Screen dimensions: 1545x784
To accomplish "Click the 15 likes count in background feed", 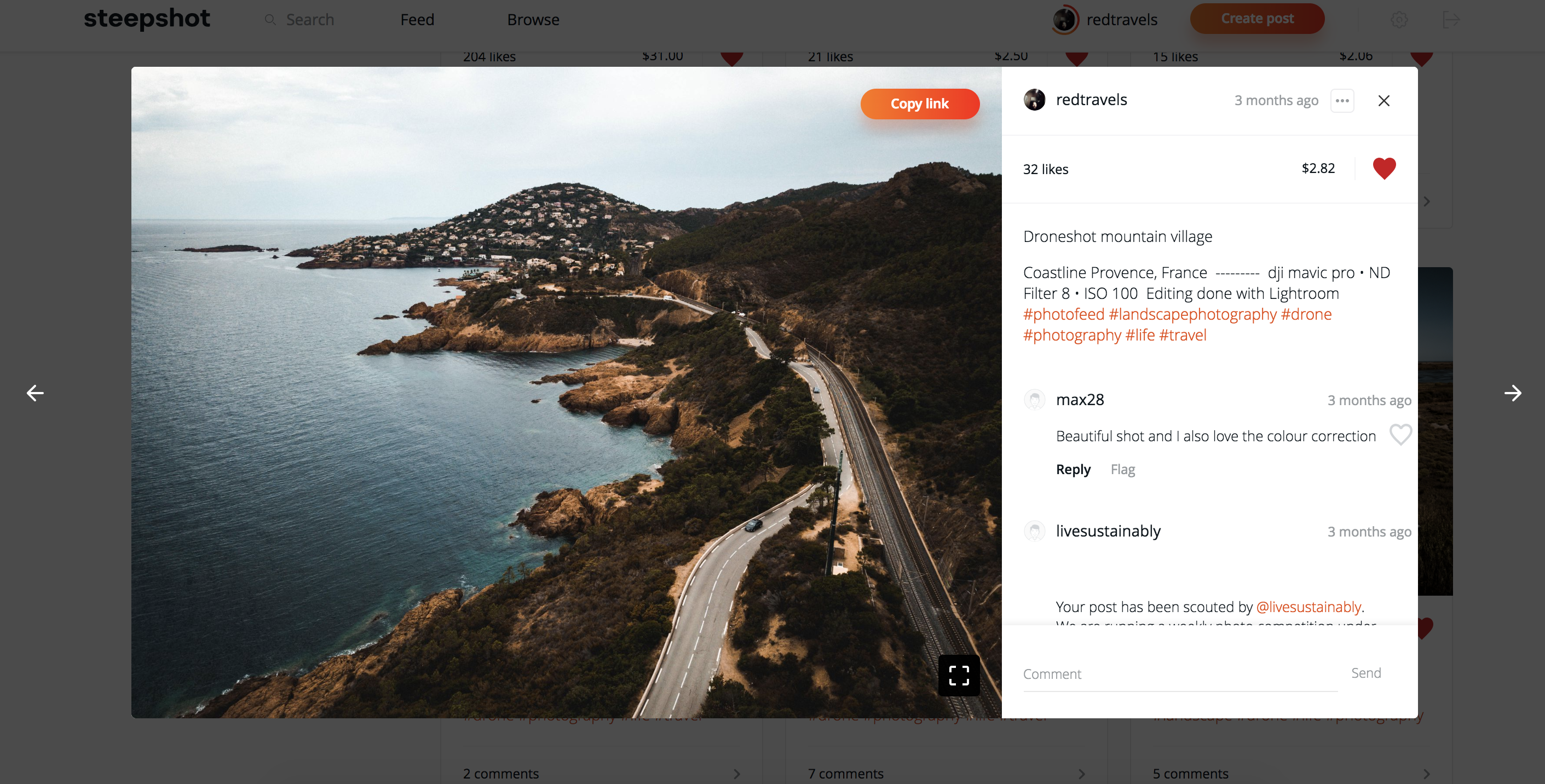I will 1175,57.
